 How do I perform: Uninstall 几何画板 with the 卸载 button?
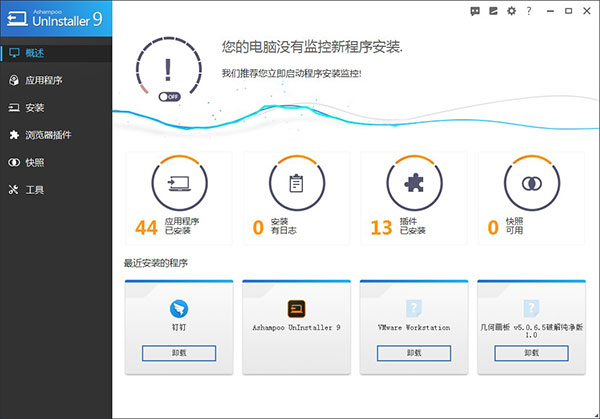(532, 353)
